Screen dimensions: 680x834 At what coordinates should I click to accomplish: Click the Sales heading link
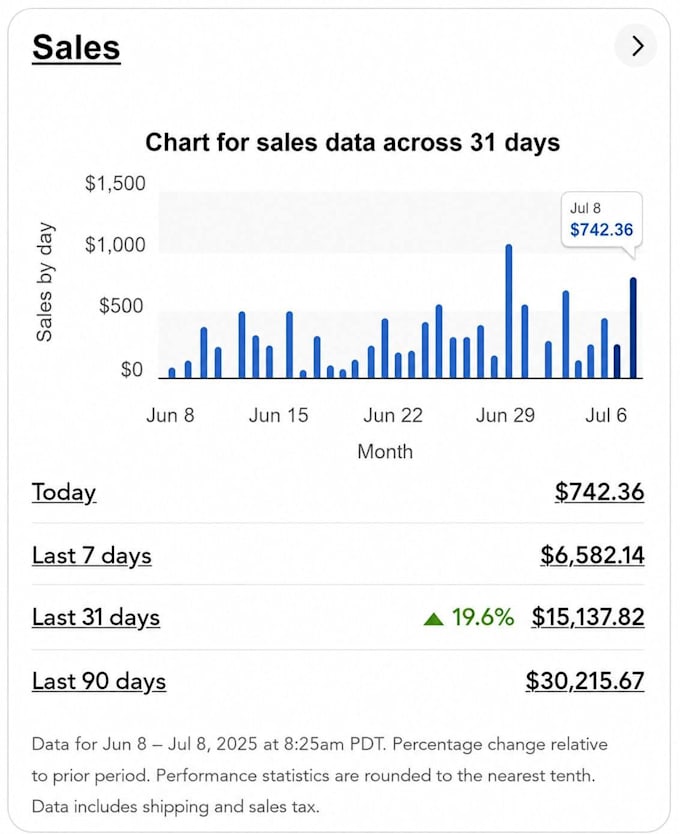(76, 47)
